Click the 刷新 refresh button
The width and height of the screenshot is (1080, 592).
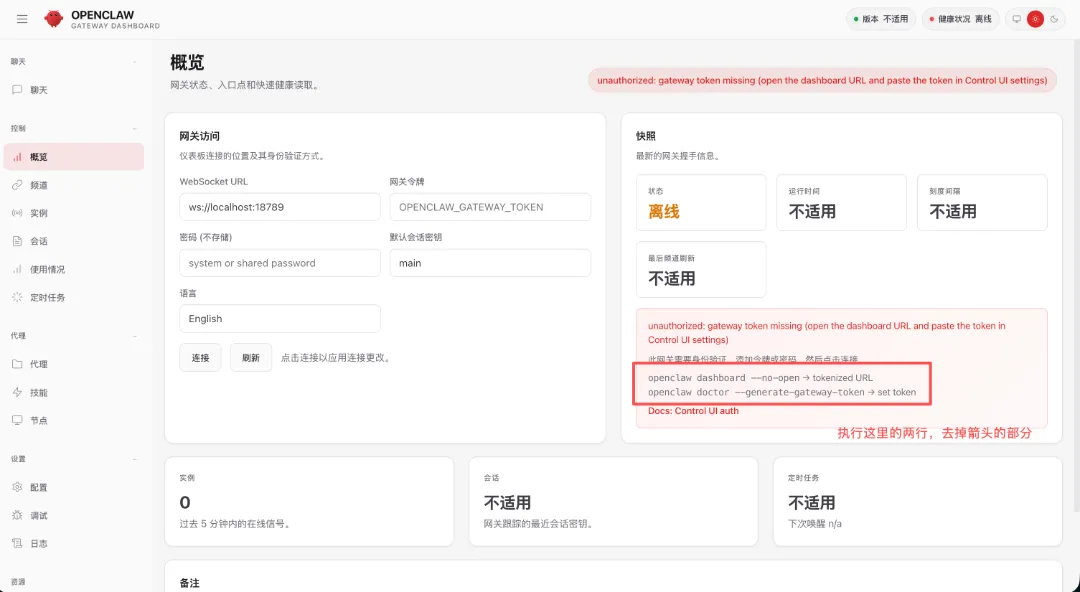[251, 358]
